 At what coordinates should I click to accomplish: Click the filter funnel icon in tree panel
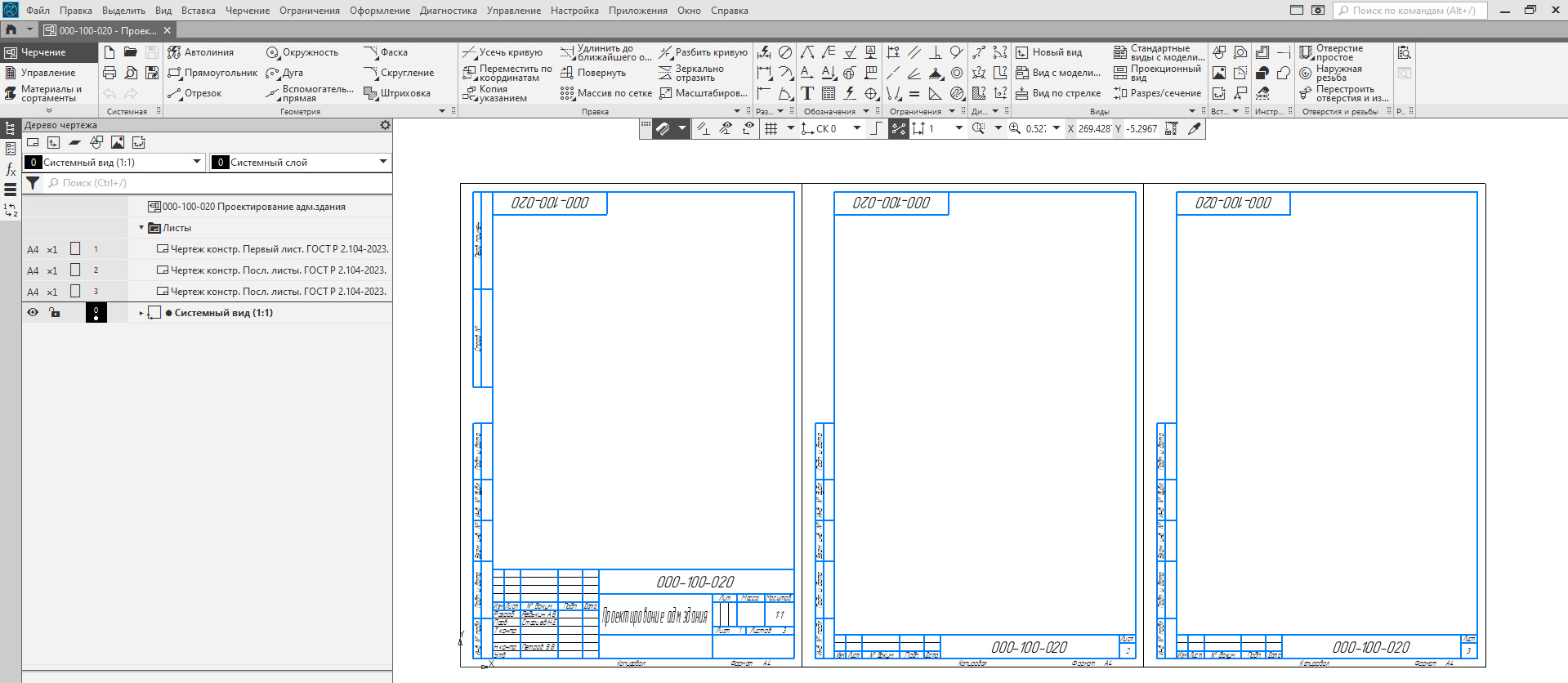[33, 183]
